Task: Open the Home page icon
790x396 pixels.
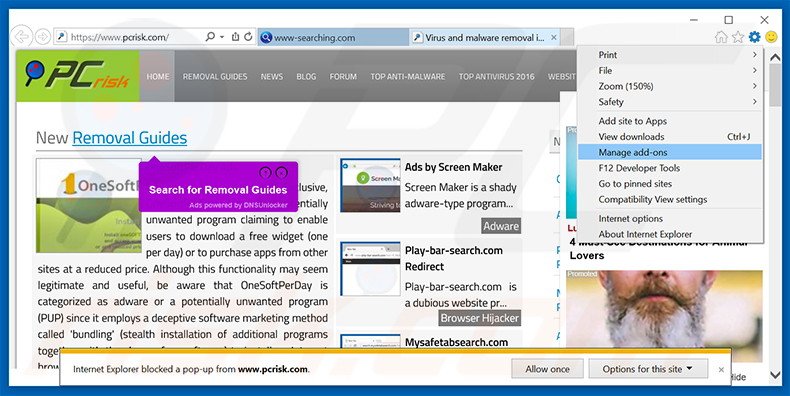Action: tap(721, 37)
